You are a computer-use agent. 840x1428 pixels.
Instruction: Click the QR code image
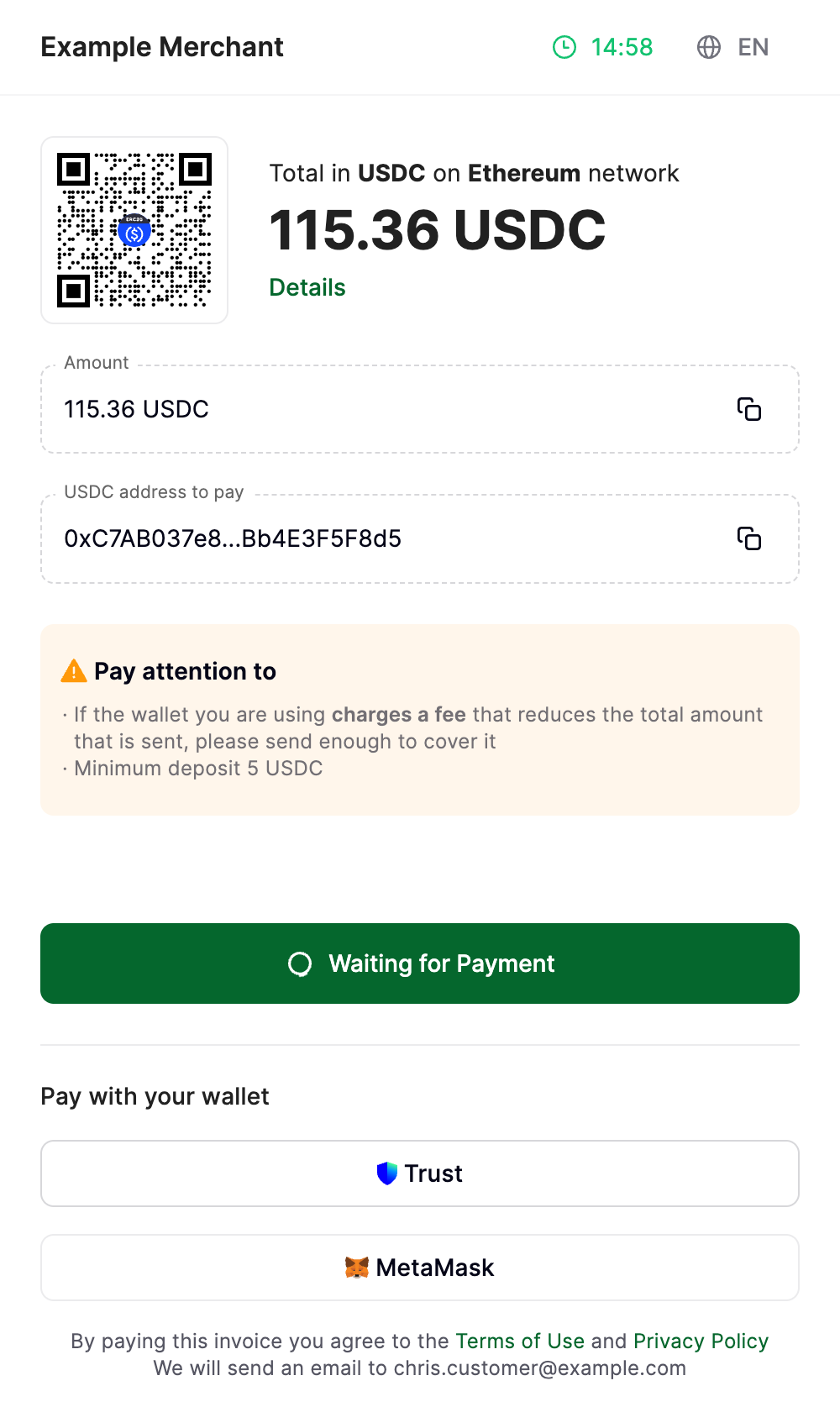point(134,230)
